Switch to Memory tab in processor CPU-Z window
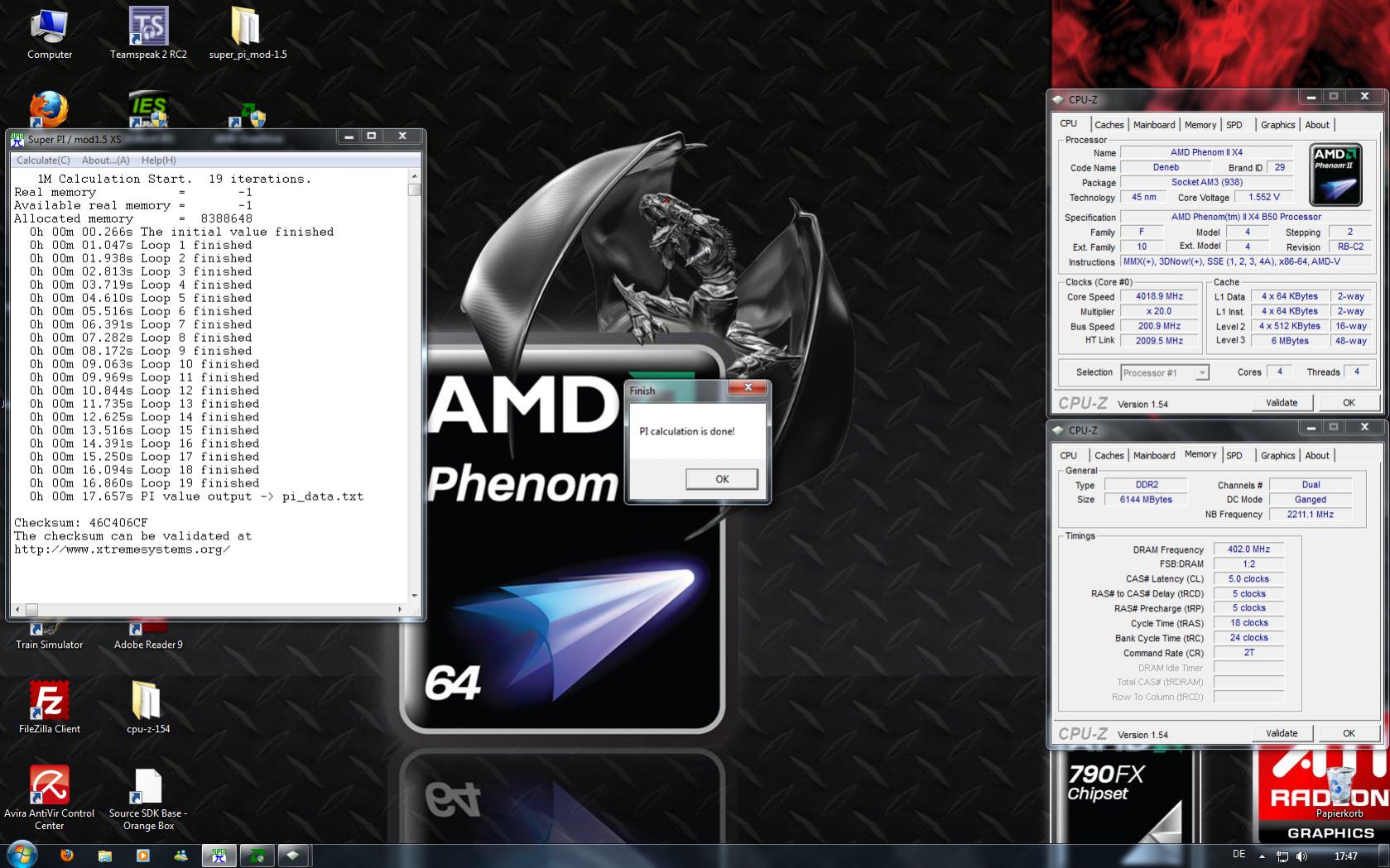 click(1200, 125)
